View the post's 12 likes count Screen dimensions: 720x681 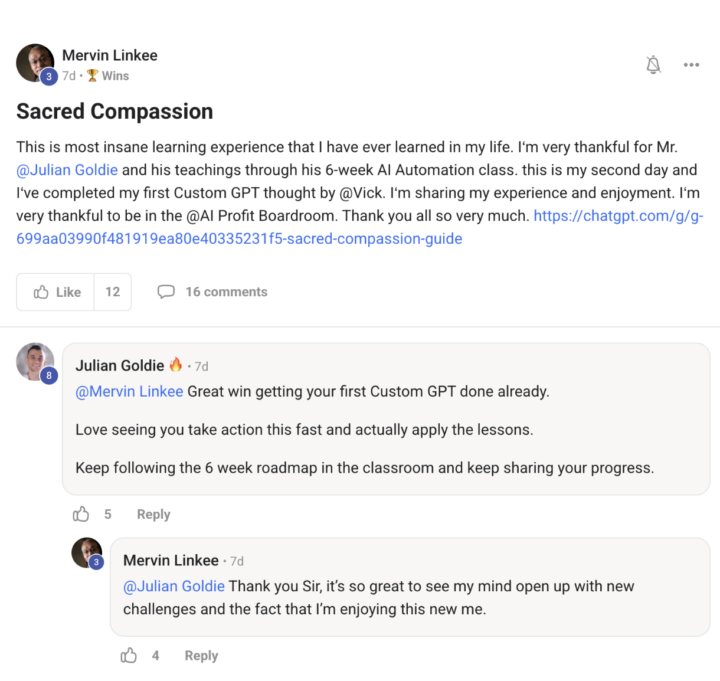click(x=112, y=292)
